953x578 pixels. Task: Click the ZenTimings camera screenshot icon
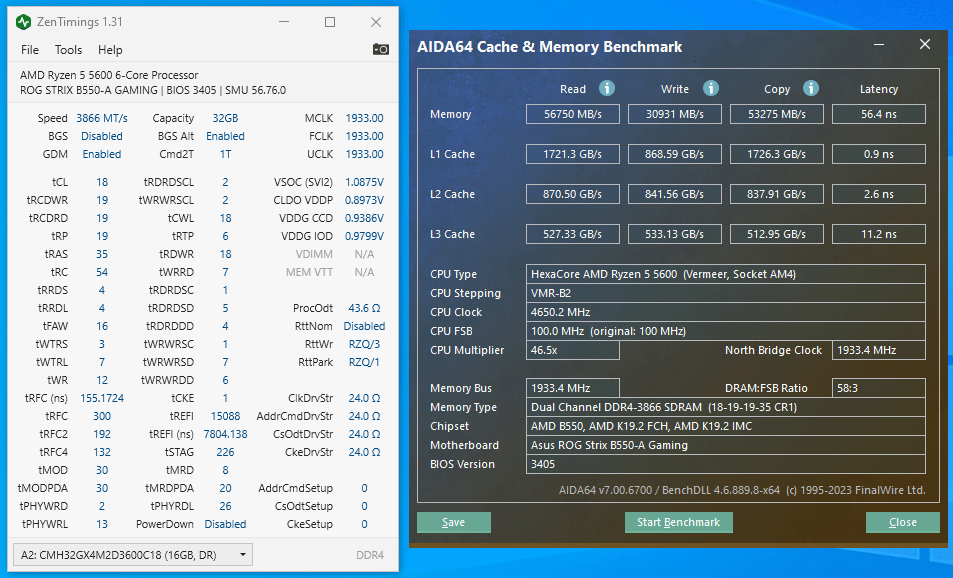point(380,49)
